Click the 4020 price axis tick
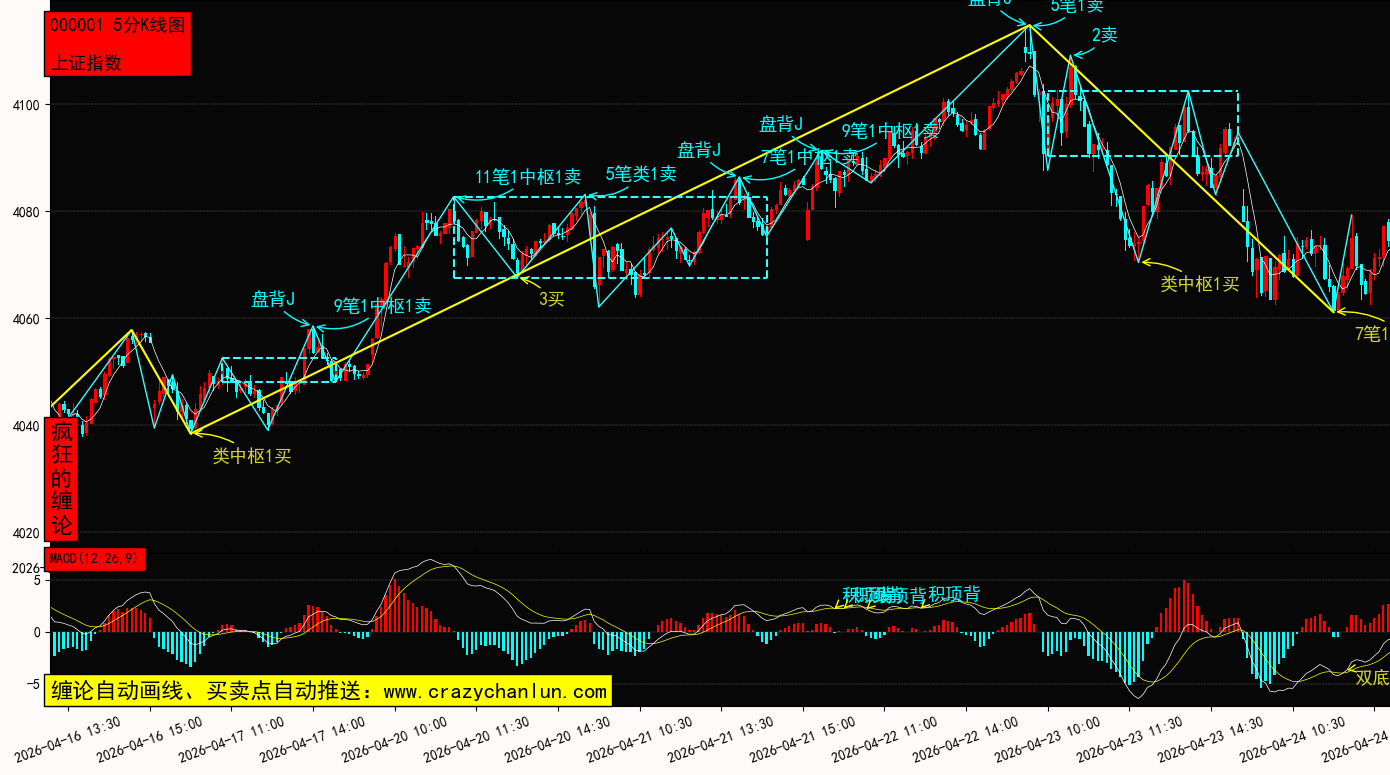Viewport: 1390px width, 775px height. click(x=26, y=533)
